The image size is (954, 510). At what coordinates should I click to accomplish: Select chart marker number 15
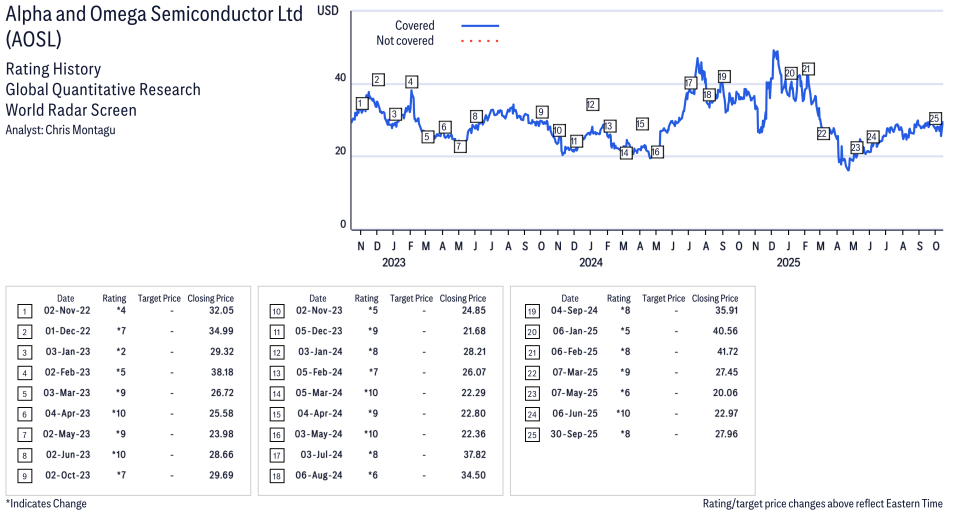click(x=641, y=124)
